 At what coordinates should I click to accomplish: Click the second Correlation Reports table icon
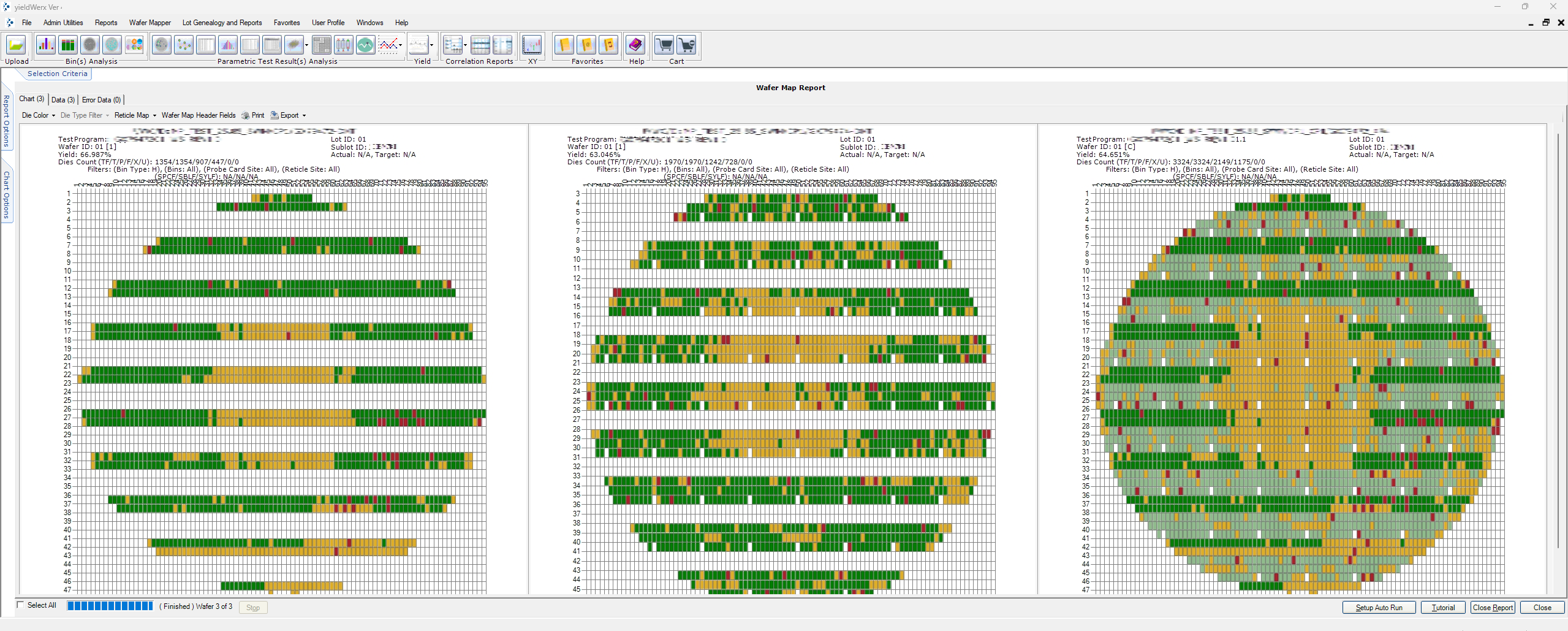pos(480,45)
